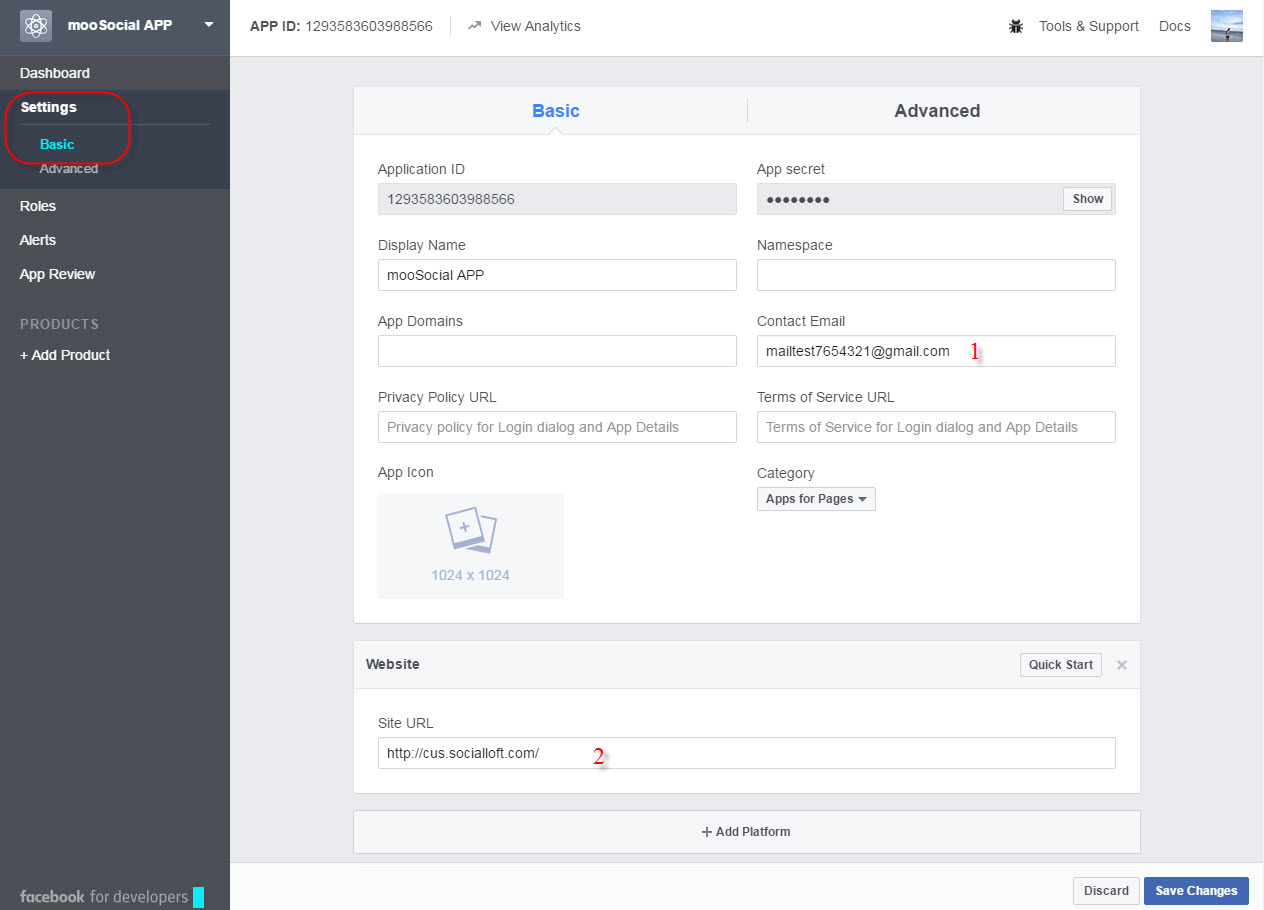Click the Quick Start button

pos(1060,664)
